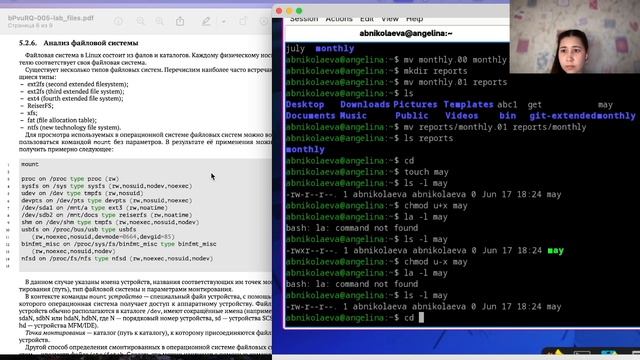Click 'git-extended' in the ls output
The image size is (640, 360).
(562, 116)
